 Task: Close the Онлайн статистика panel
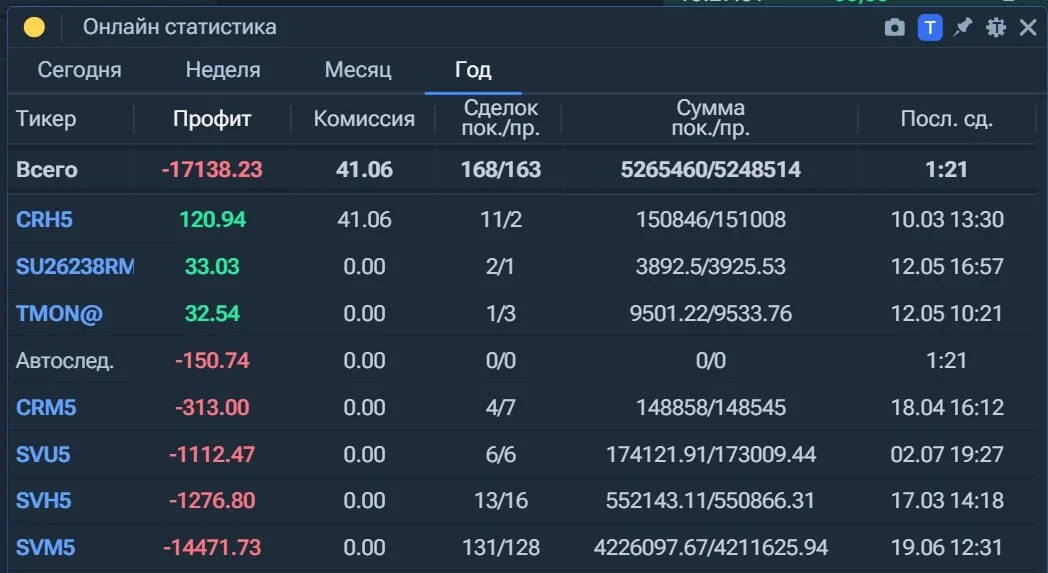pyautogui.click(x=1028, y=27)
